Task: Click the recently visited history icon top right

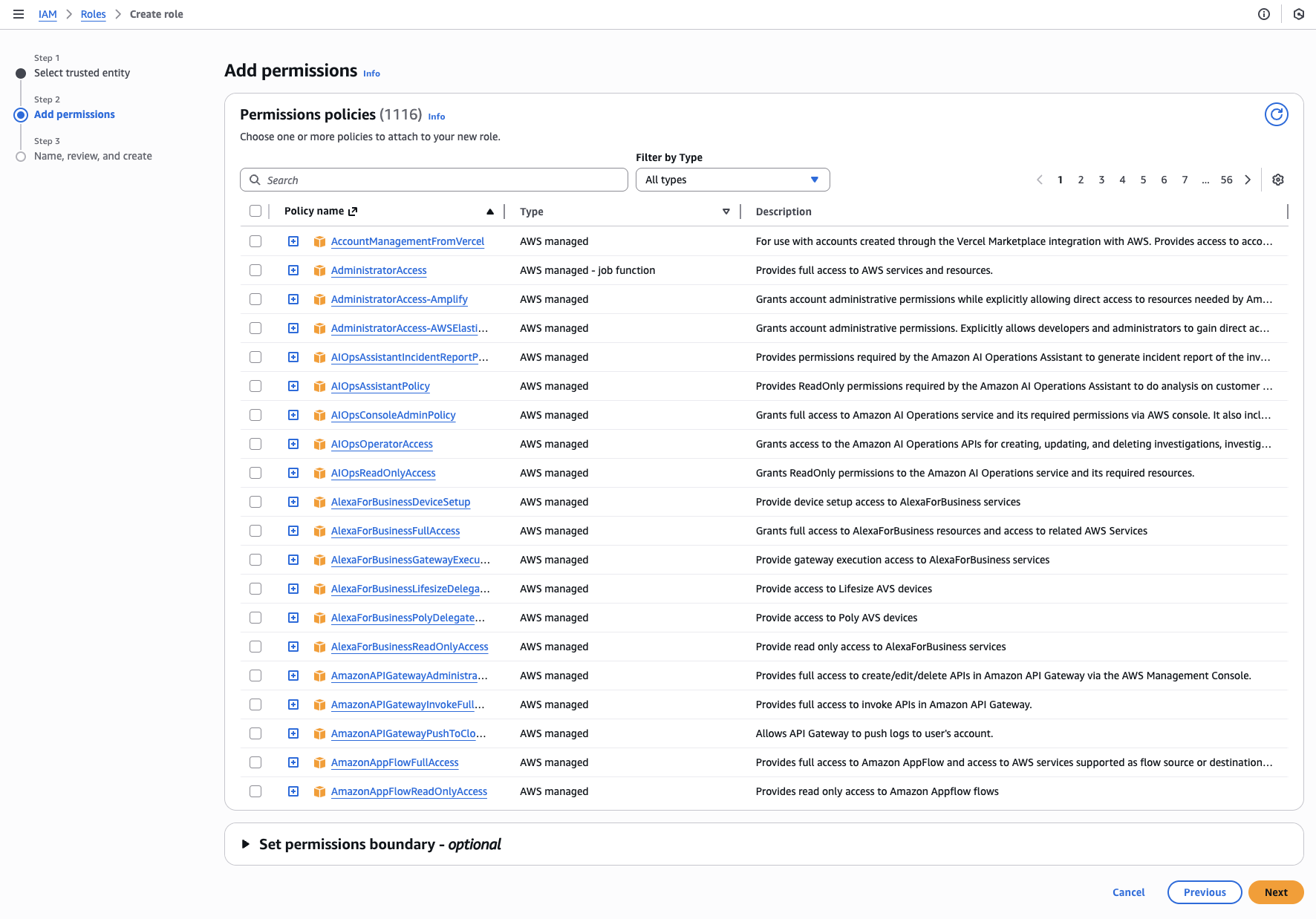Action: 1298,13
